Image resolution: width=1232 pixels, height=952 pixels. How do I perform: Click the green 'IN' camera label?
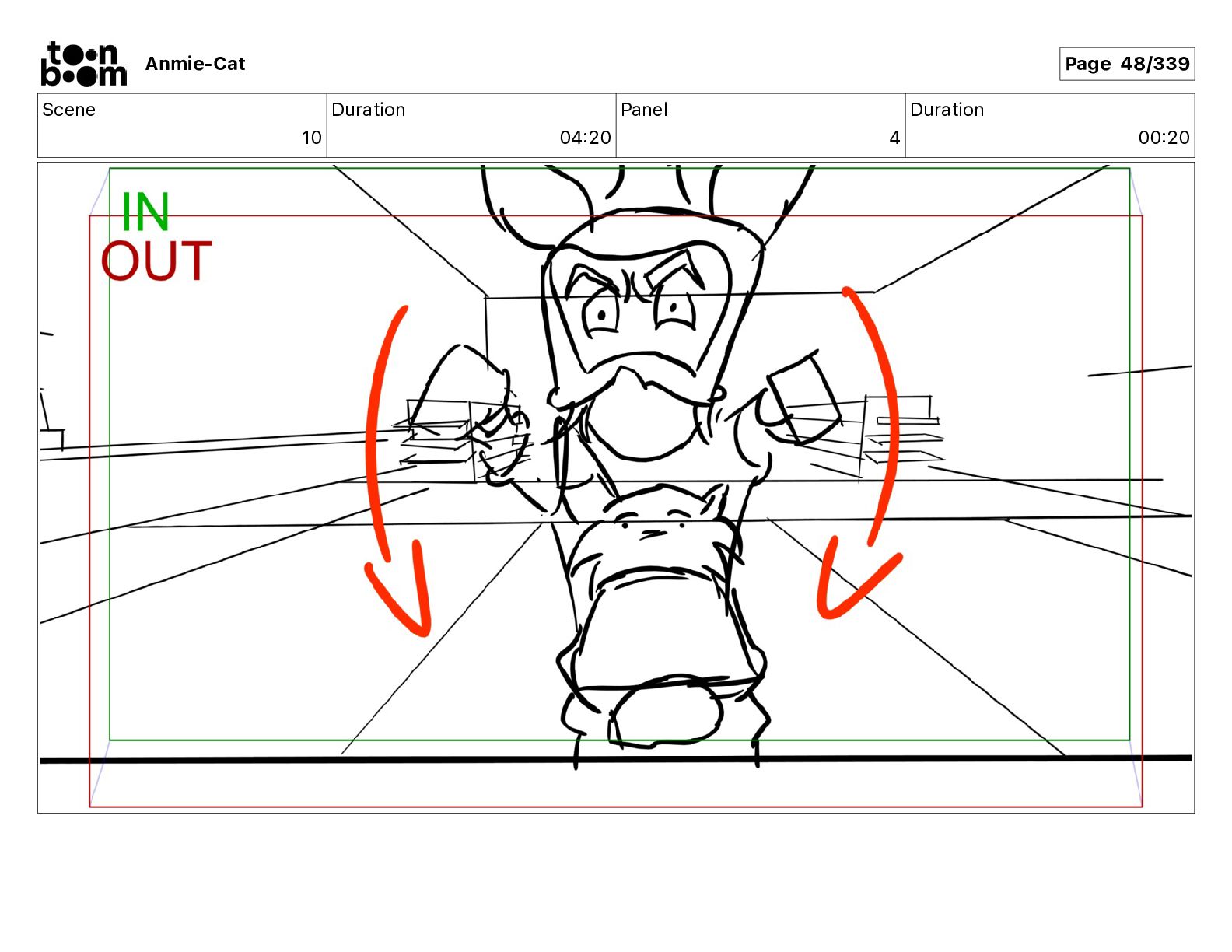145,212
